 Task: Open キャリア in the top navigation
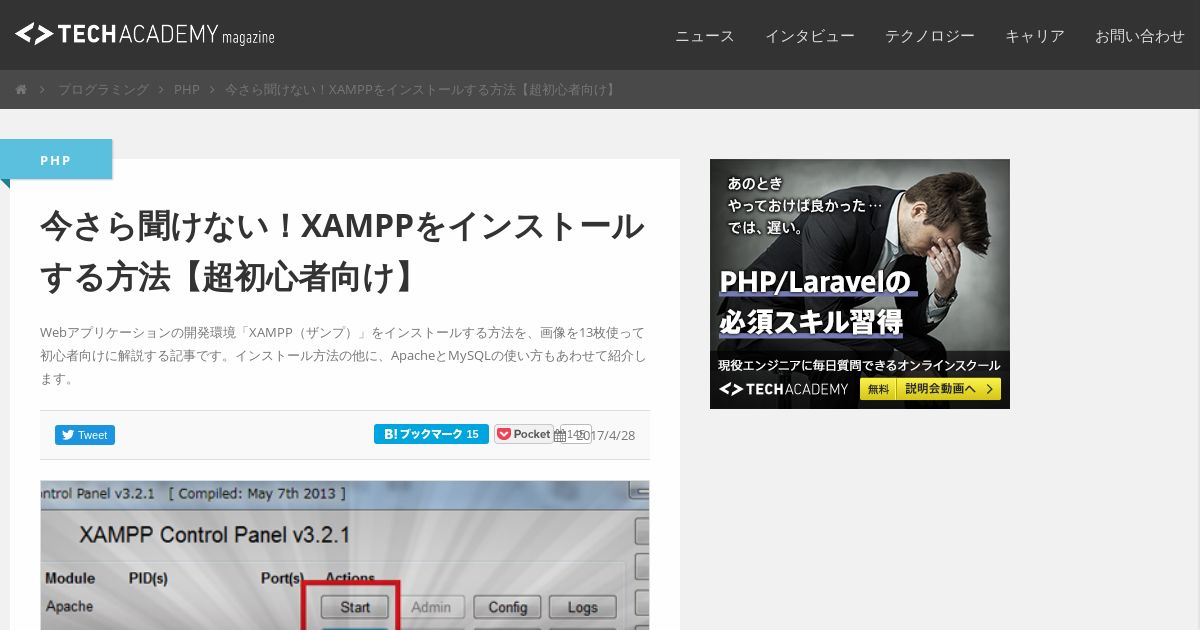click(x=1035, y=36)
